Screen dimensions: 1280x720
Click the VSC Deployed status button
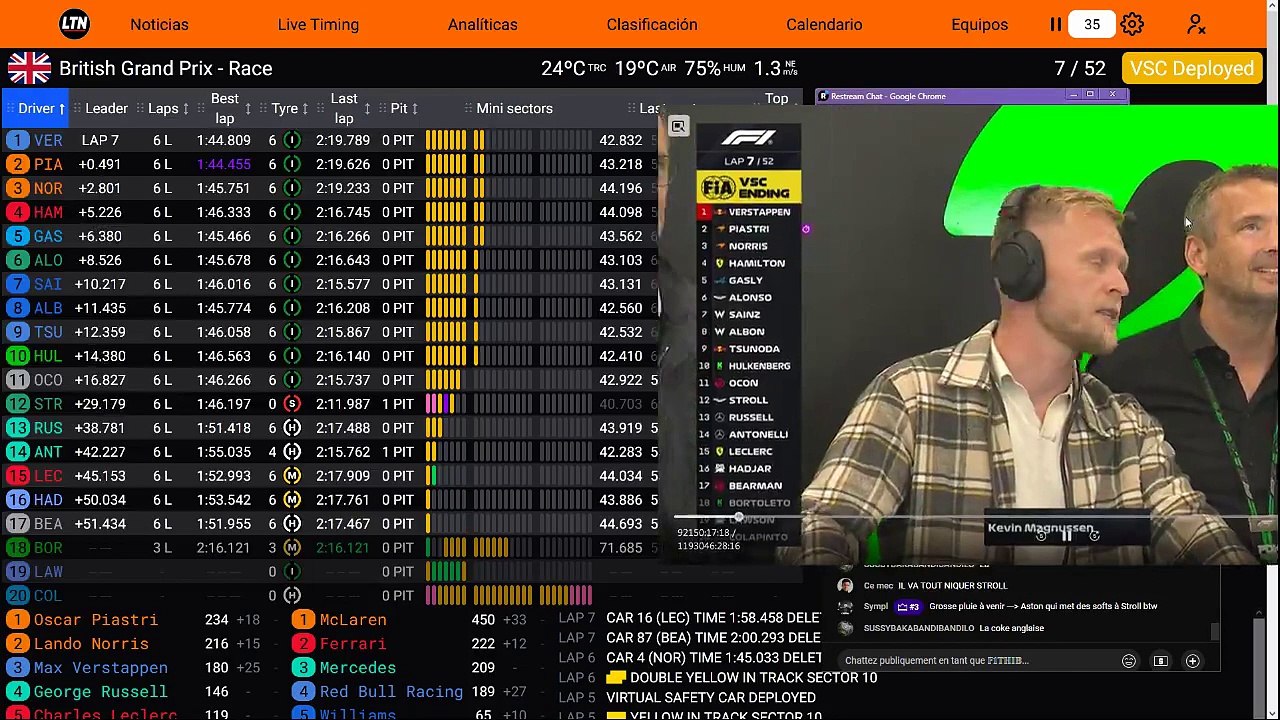pyautogui.click(x=1192, y=68)
